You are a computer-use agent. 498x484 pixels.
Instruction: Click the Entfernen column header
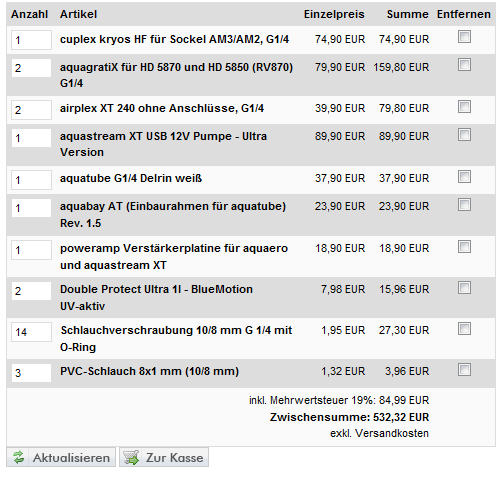[464, 14]
